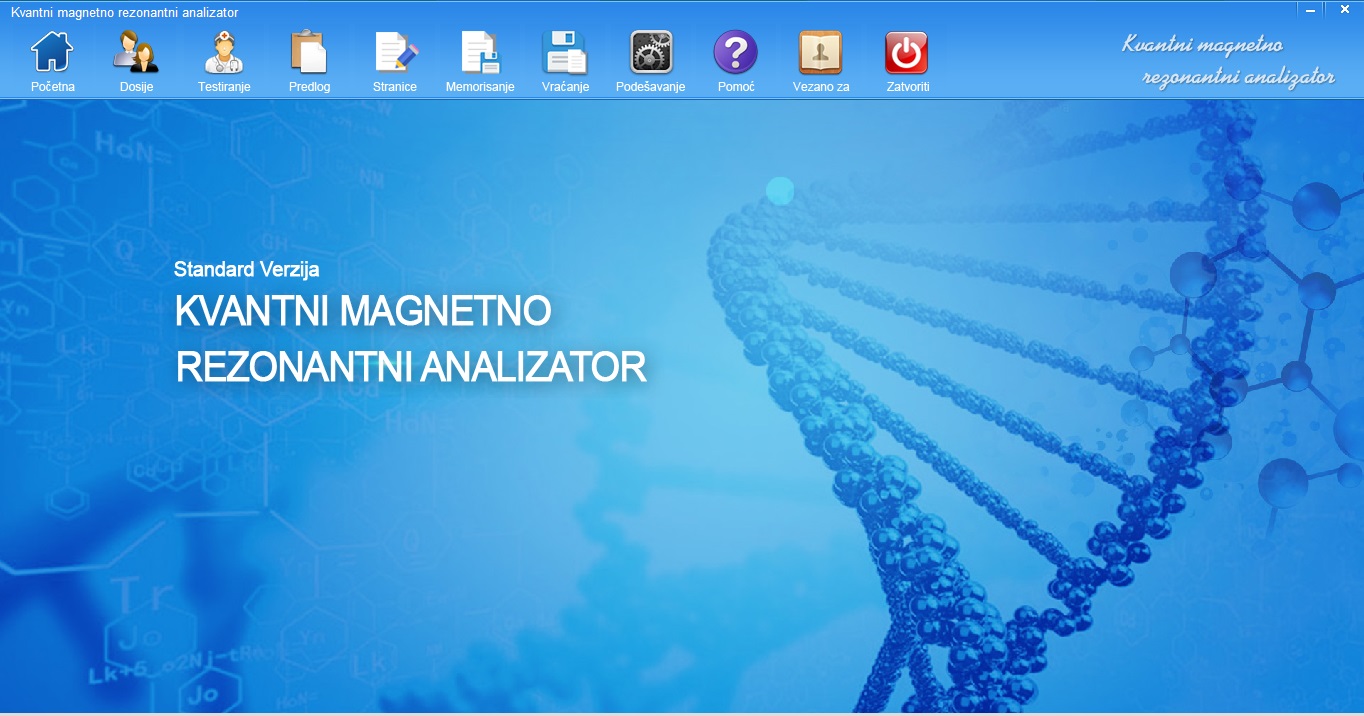Click the purple Pomoć question mark icon
The image size is (1364, 716).
point(735,52)
